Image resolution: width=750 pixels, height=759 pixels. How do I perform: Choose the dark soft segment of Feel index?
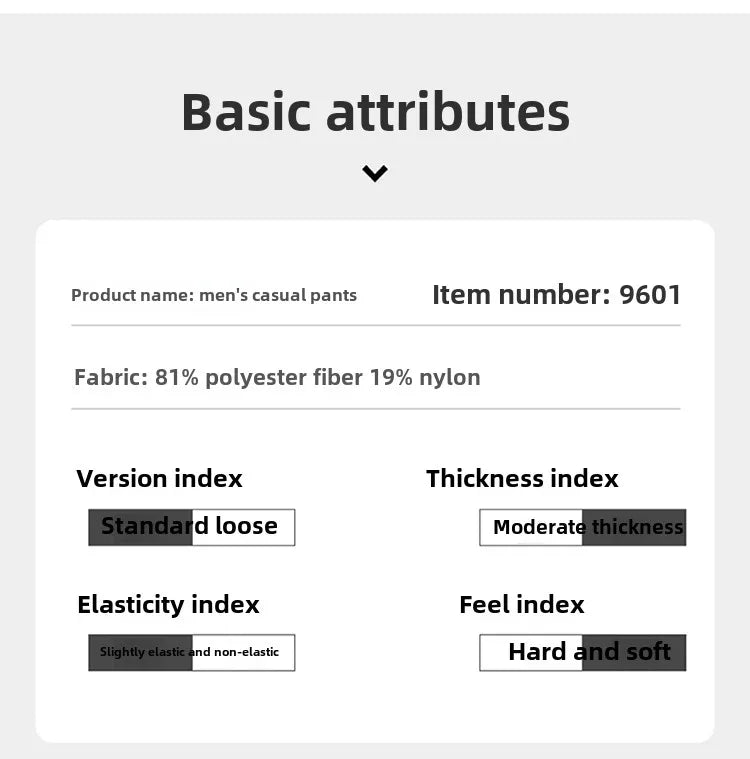634,653
